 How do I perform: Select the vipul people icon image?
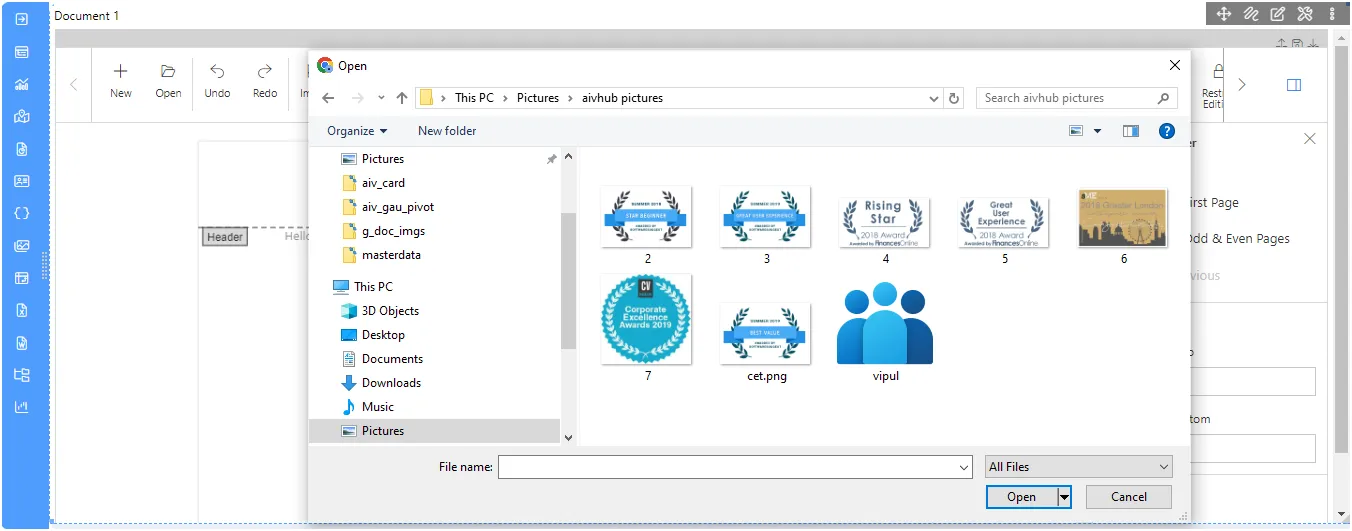(x=885, y=323)
